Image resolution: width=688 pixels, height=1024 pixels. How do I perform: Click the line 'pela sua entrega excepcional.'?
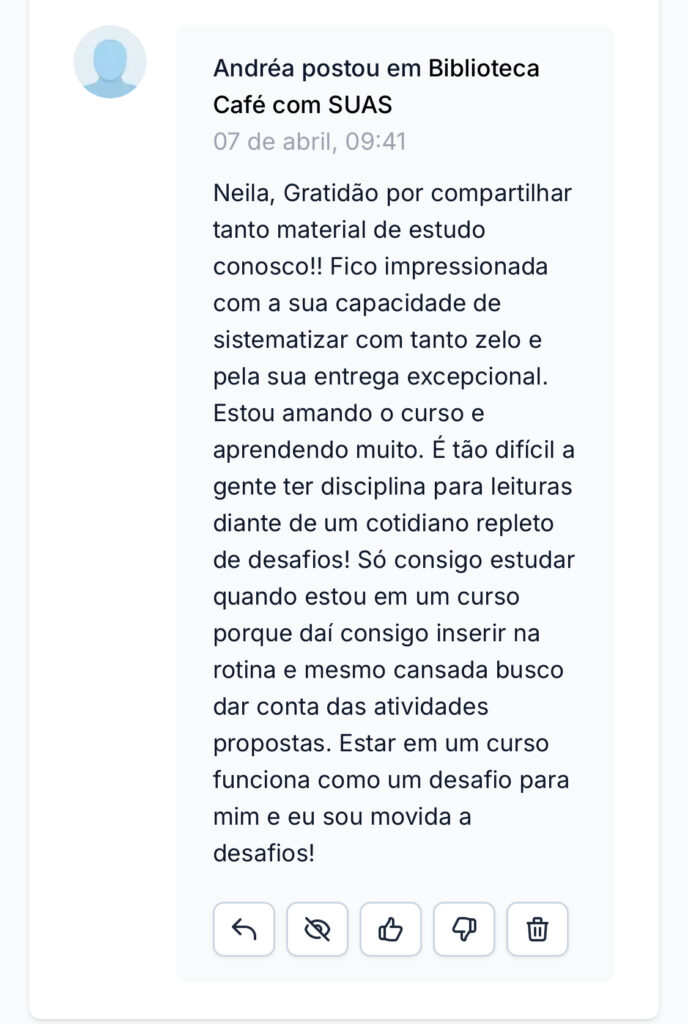point(381,377)
